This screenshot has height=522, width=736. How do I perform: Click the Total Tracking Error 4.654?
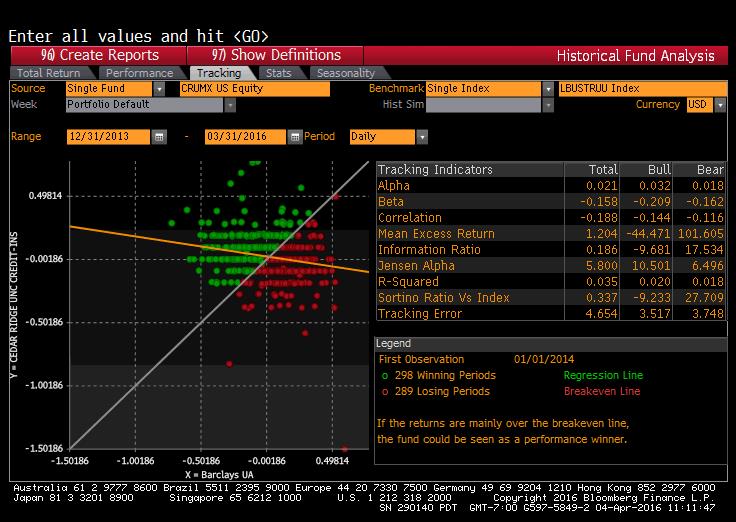pyautogui.click(x=602, y=314)
